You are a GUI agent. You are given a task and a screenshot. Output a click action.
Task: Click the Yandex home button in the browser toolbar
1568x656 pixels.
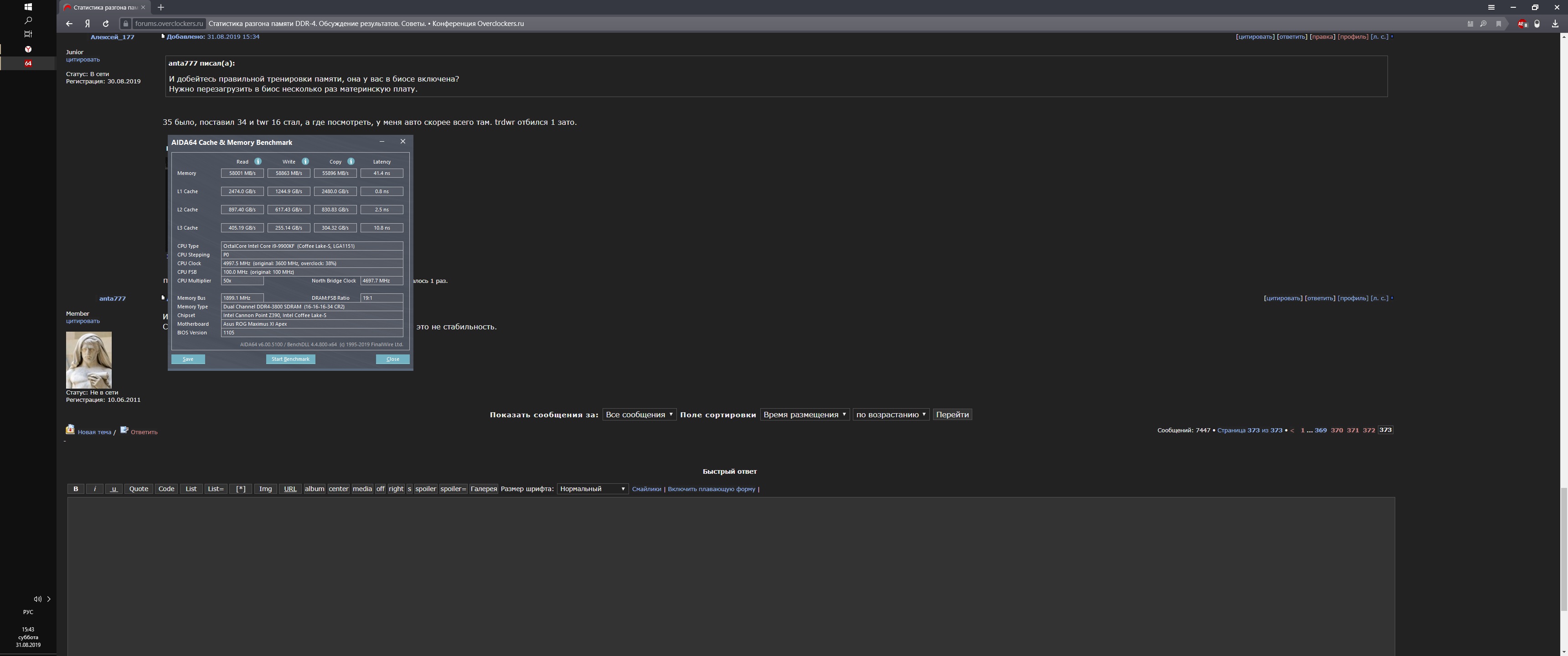88,24
